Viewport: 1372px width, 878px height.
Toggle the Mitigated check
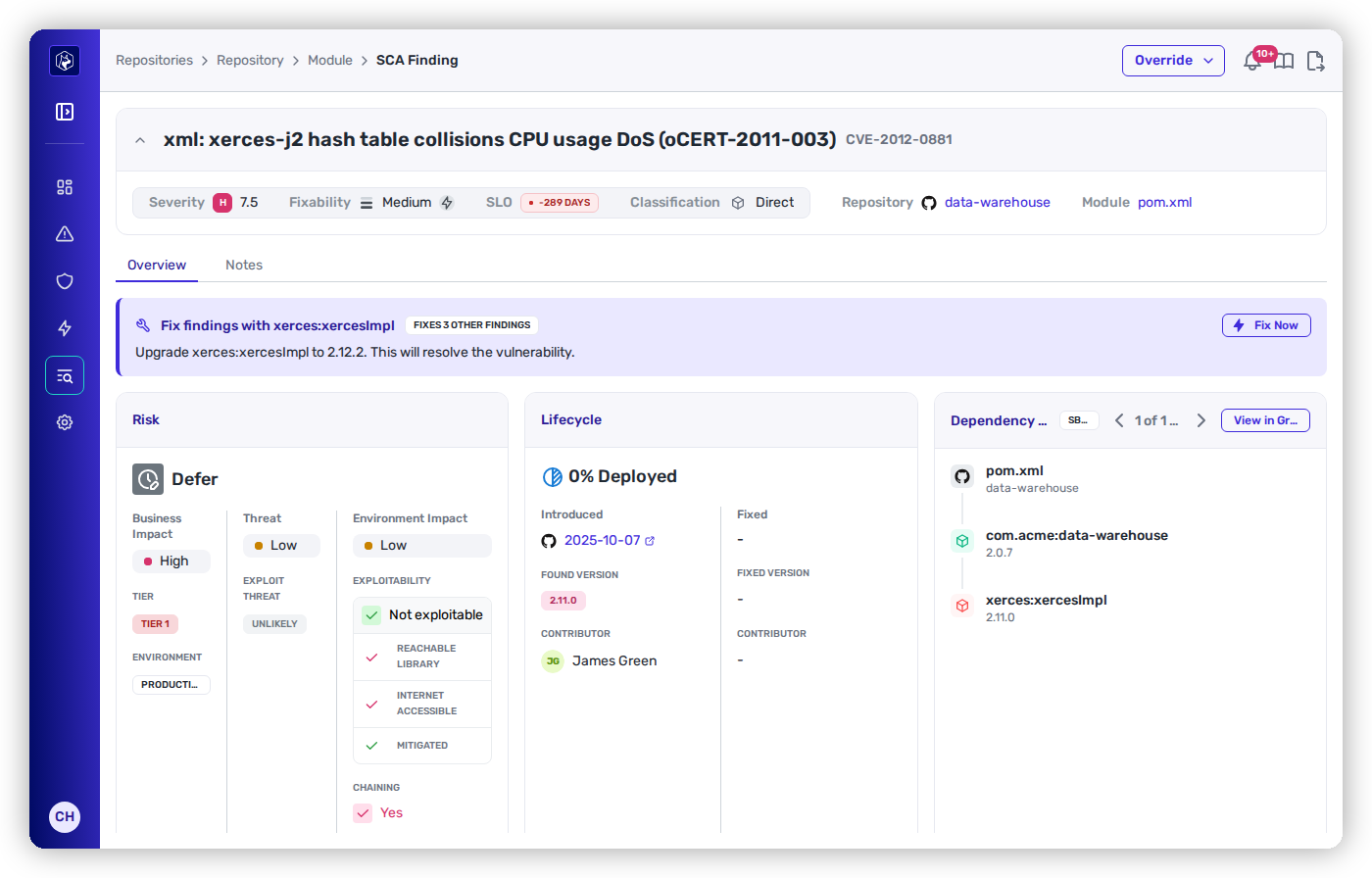[371, 746]
